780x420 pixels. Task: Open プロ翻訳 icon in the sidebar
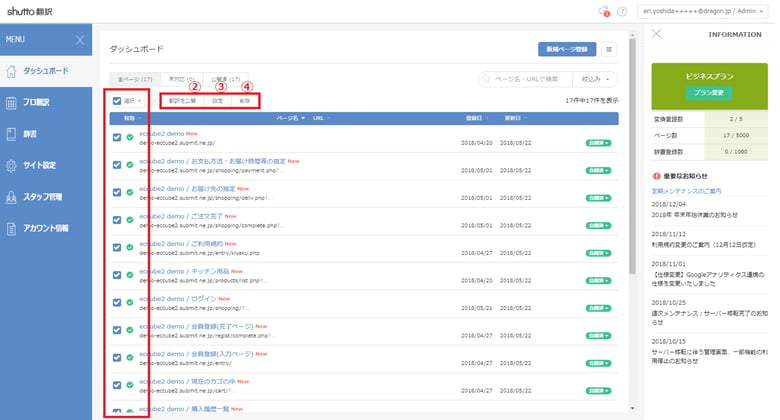(11, 103)
